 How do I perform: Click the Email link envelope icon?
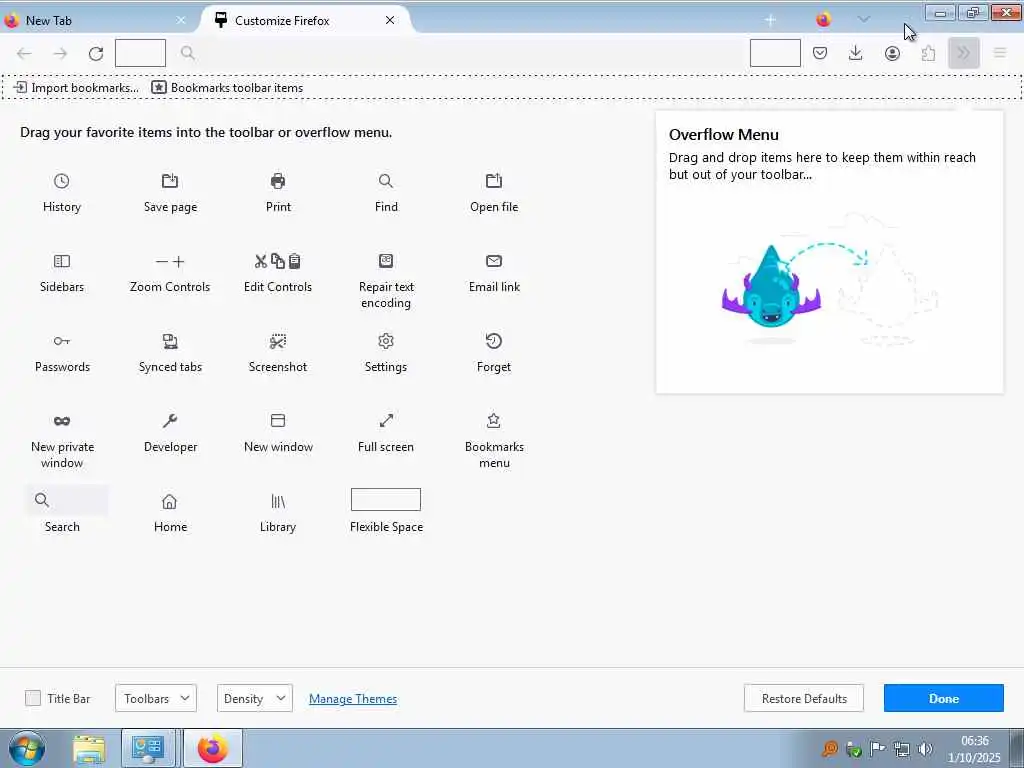[494, 261]
